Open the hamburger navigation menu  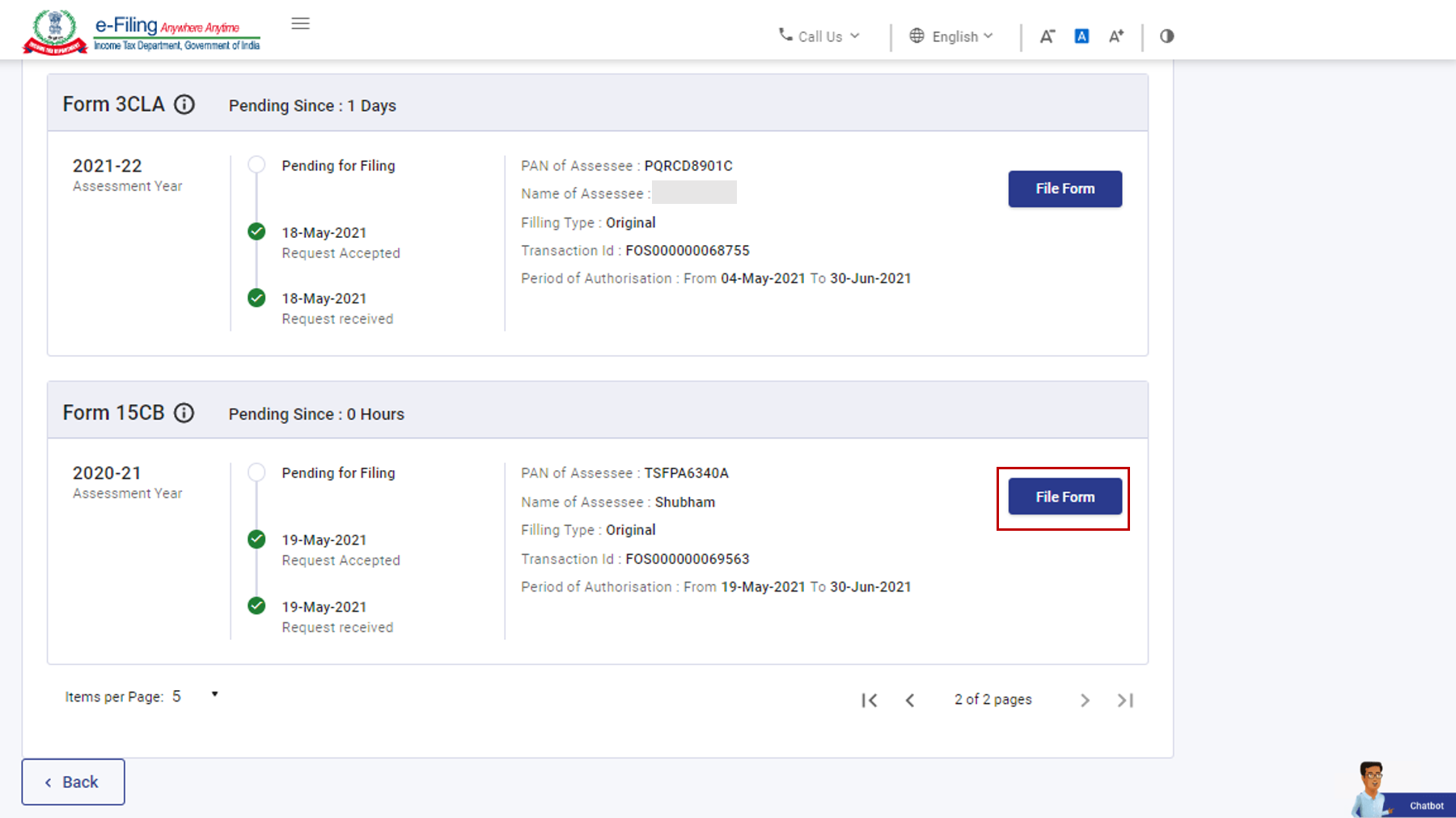(x=300, y=23)
